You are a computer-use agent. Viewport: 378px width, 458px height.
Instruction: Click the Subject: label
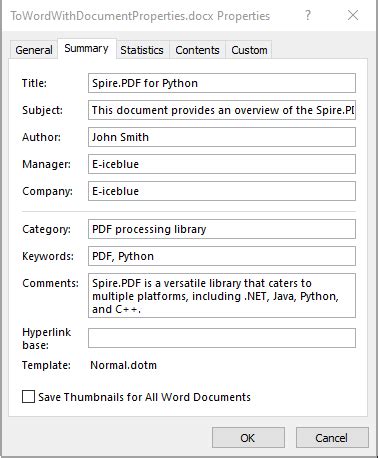(x=42, y=110)
